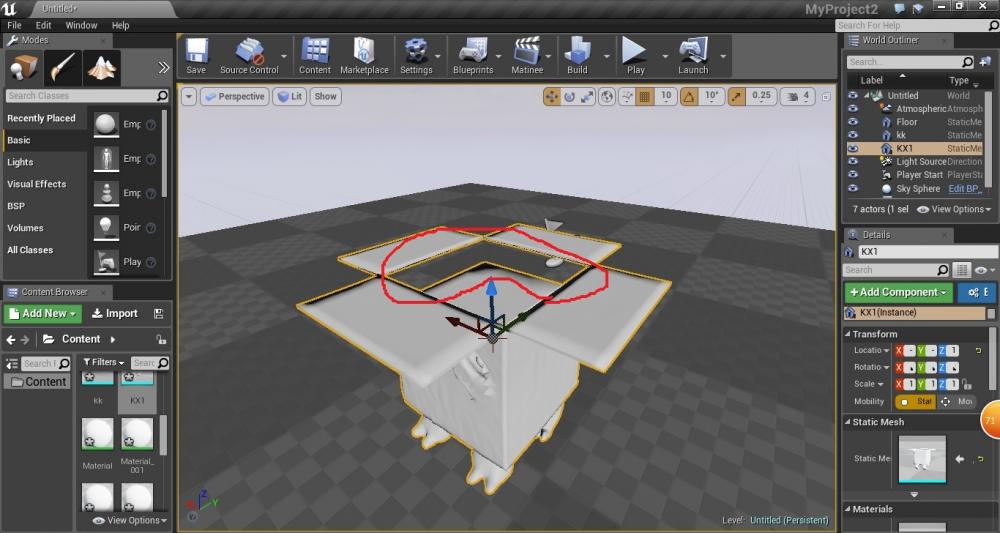The width and height of the screenshot is (1000, 533).
Task: Select rotate gizmo tool in viewport
Action: 570,97
